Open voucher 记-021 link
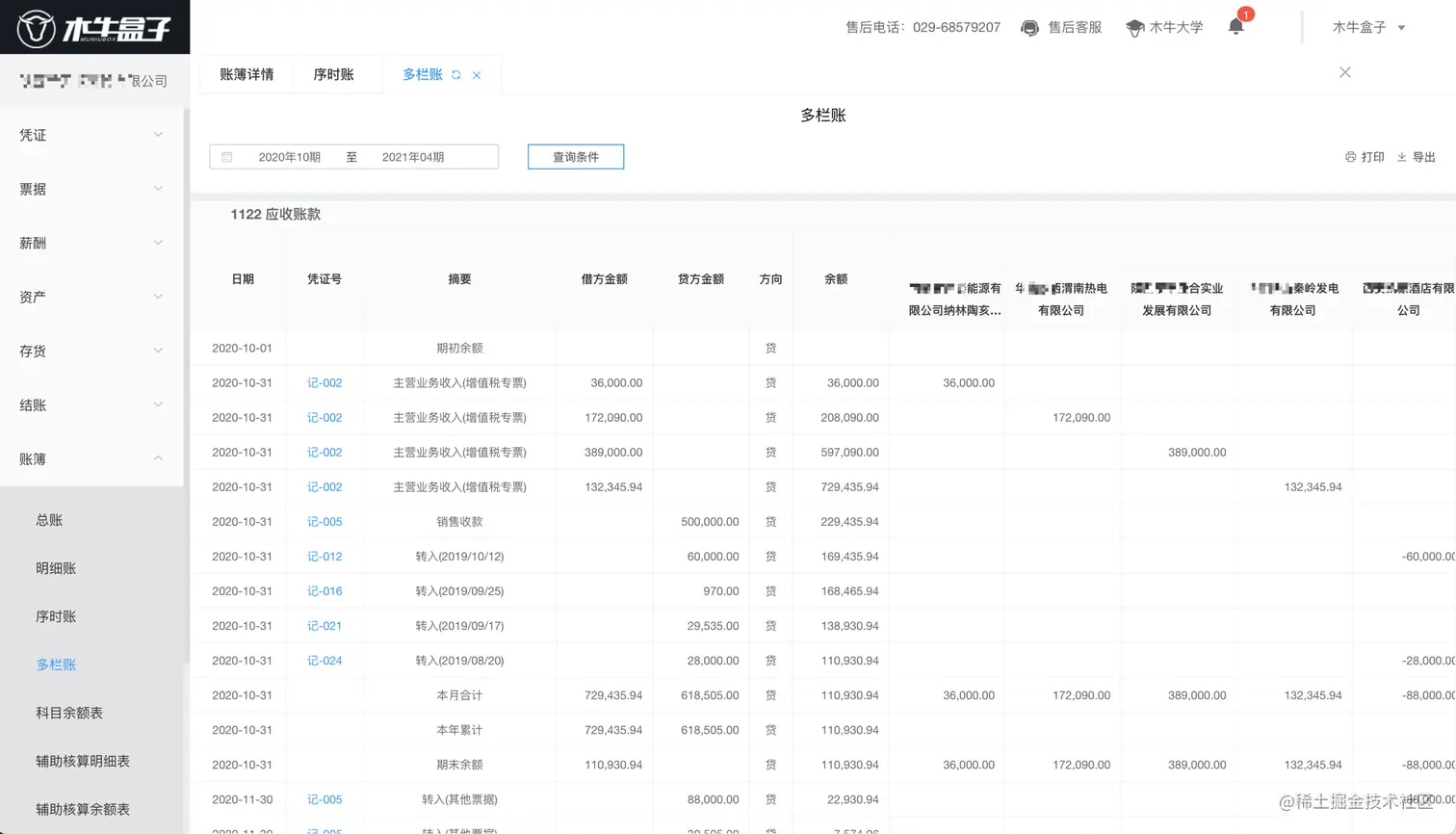Image resolution: width=1456 pixels, height=834 pixels. (325, 626)
